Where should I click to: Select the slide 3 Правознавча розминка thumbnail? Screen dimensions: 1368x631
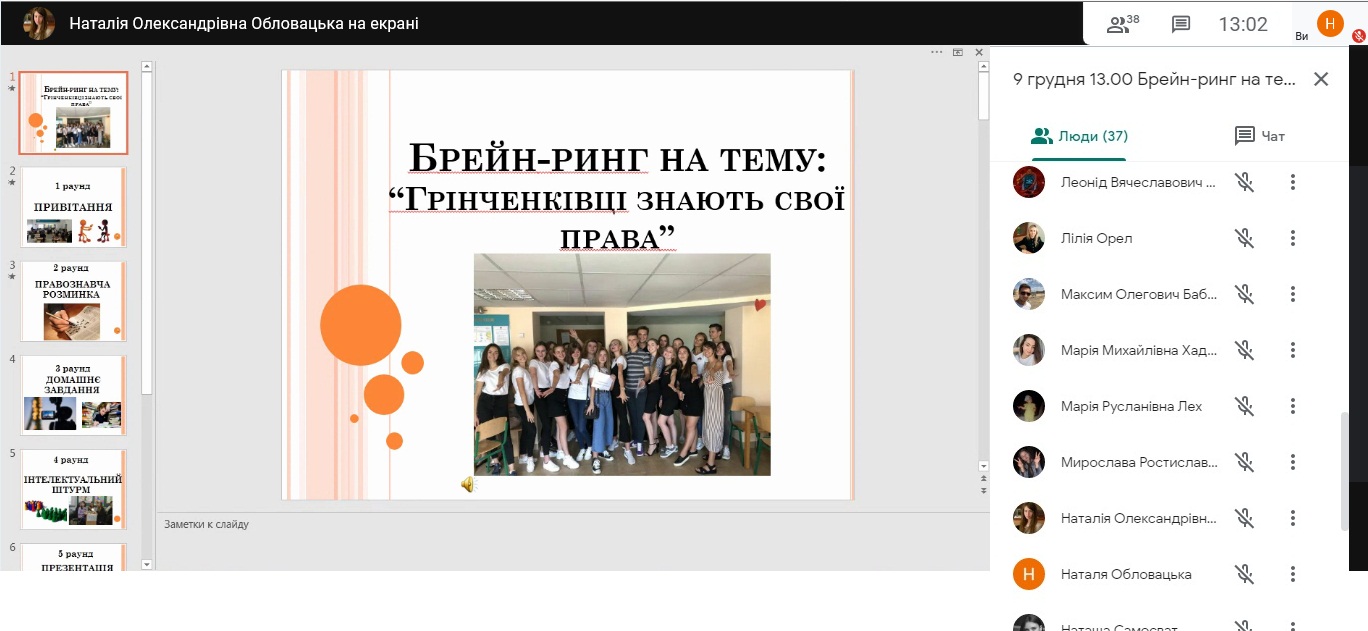tap(74, 302)
